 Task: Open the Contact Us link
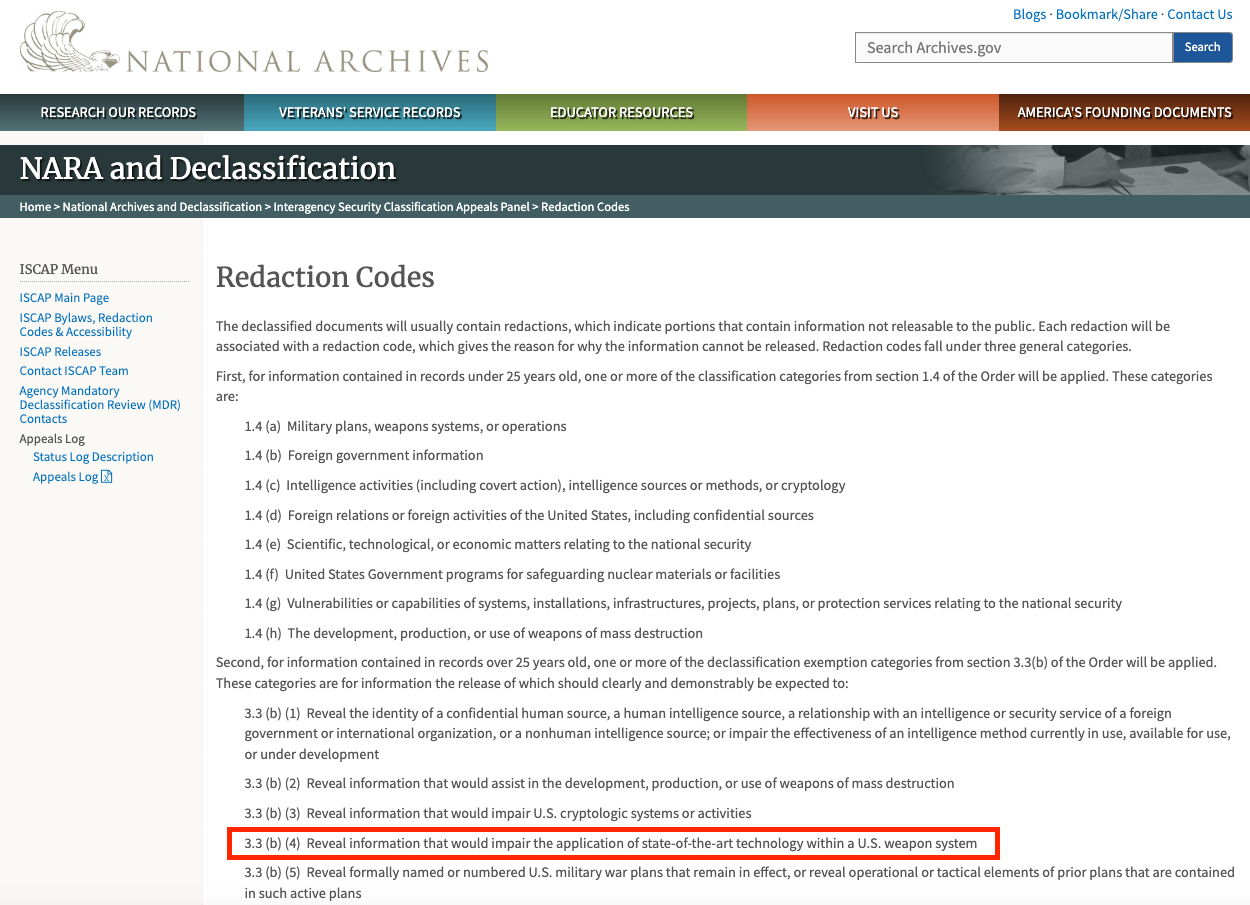tap(1199, 14)
